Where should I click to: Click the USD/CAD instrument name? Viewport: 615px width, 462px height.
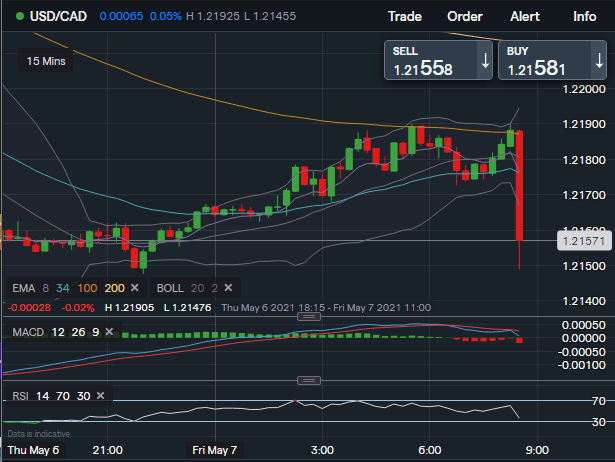[58, 16]
